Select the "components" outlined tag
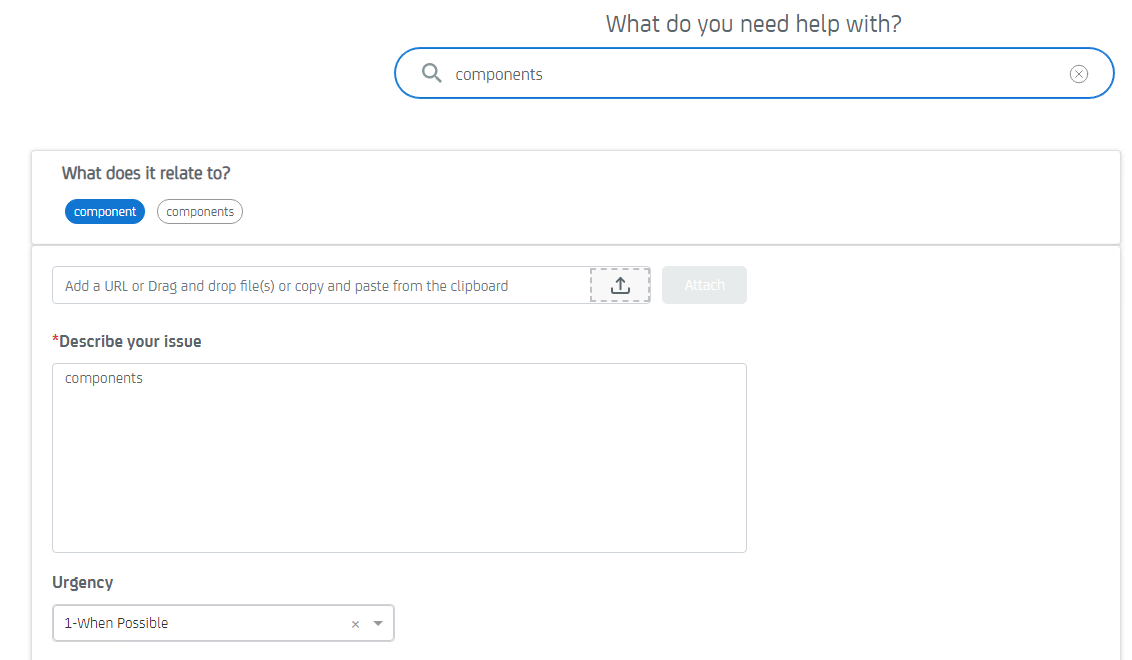This screenshot has width=1132, height=660. 200,212
